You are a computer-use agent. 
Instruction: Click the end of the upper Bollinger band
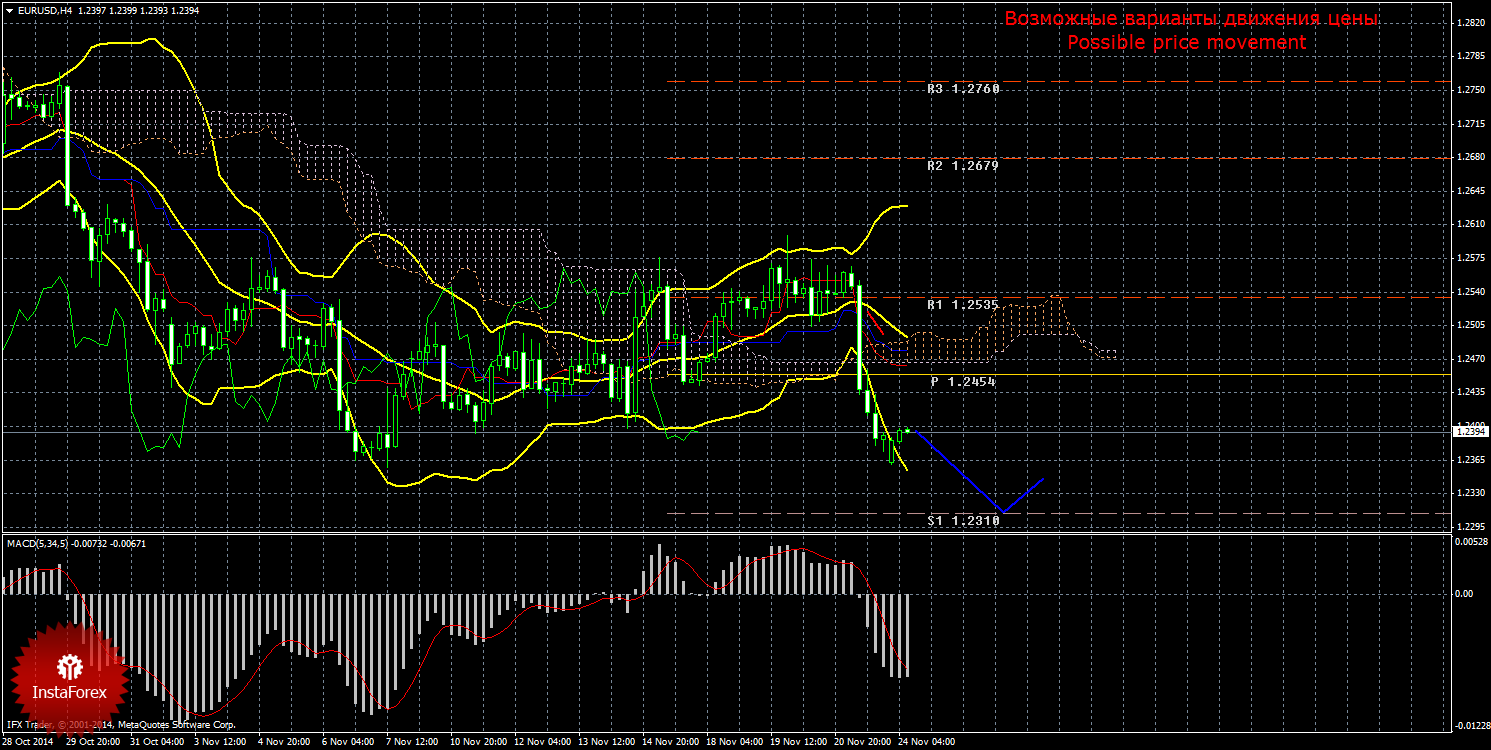click(904, 206)
